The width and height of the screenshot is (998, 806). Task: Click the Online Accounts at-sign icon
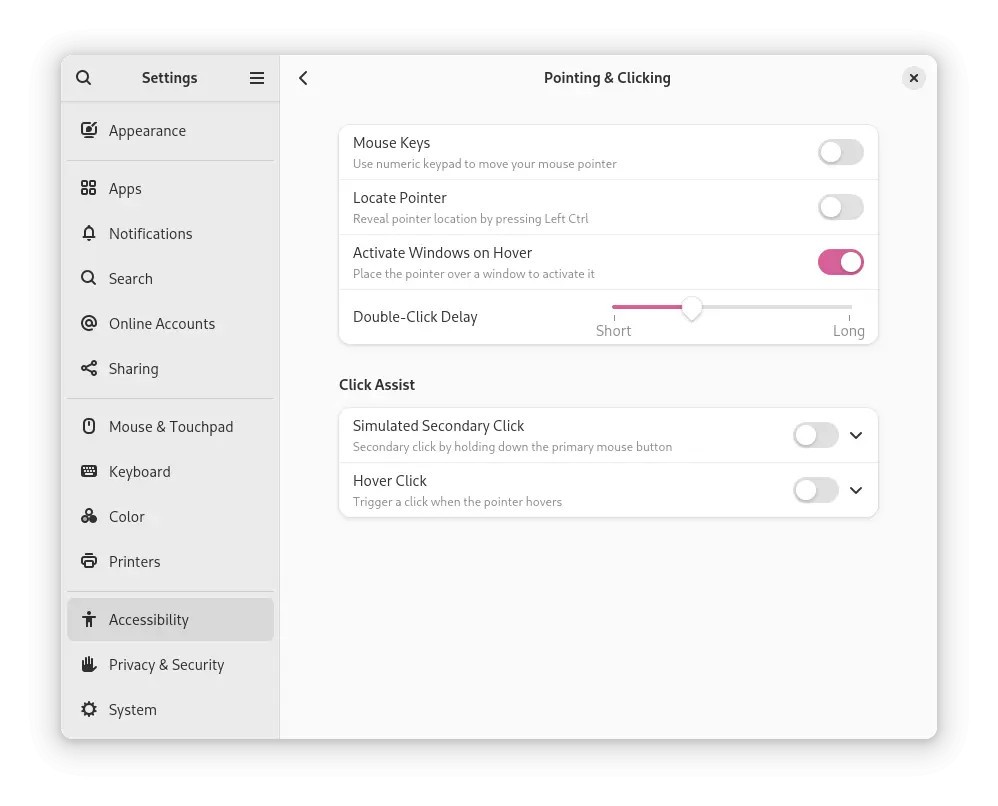click(x=89, y=323)
